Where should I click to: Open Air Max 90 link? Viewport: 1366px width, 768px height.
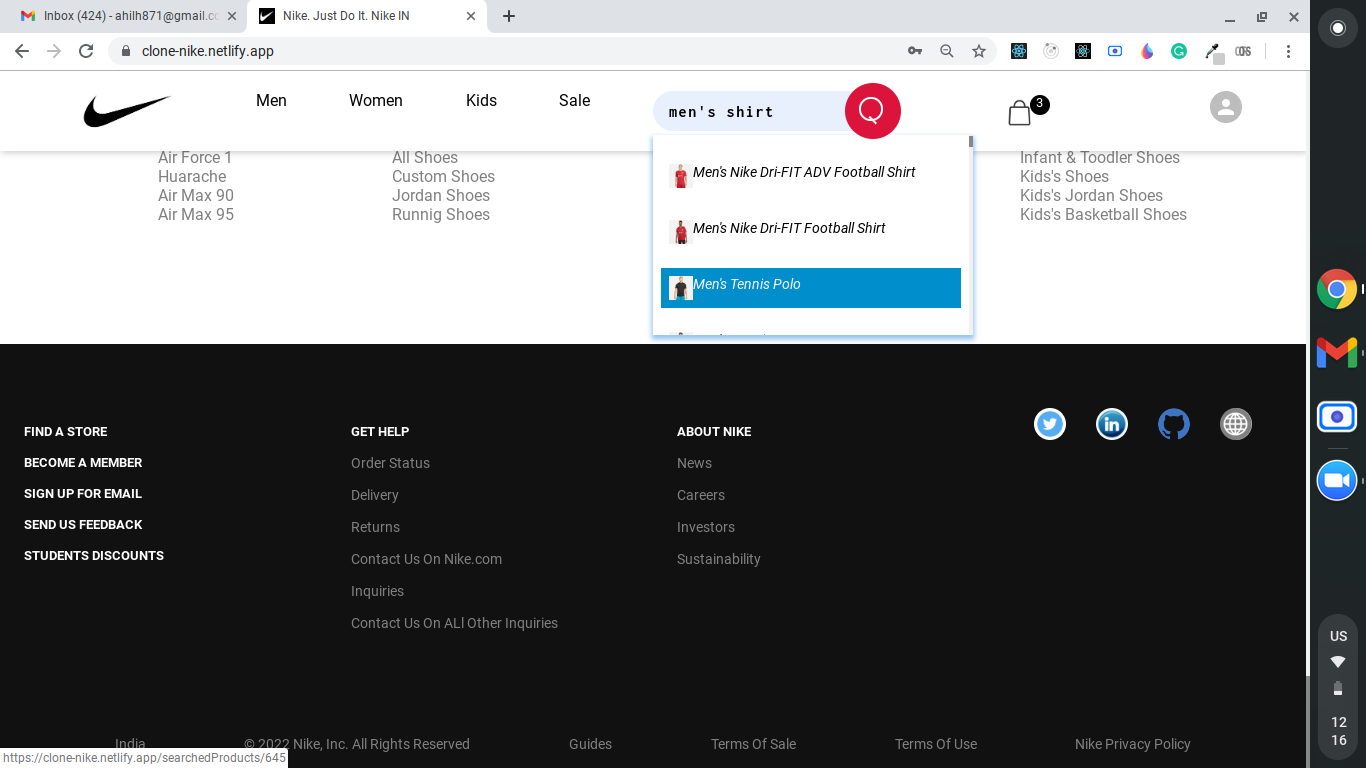point(196,195)
